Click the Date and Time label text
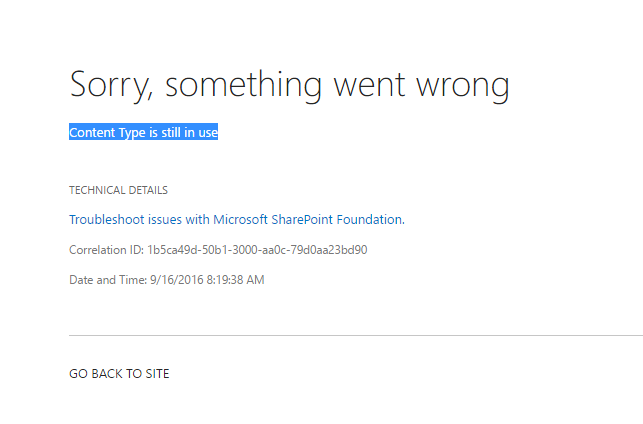Image resolution: width=643 pixels, height=424 pixels. pyautogui.click(x=108, y=280)
